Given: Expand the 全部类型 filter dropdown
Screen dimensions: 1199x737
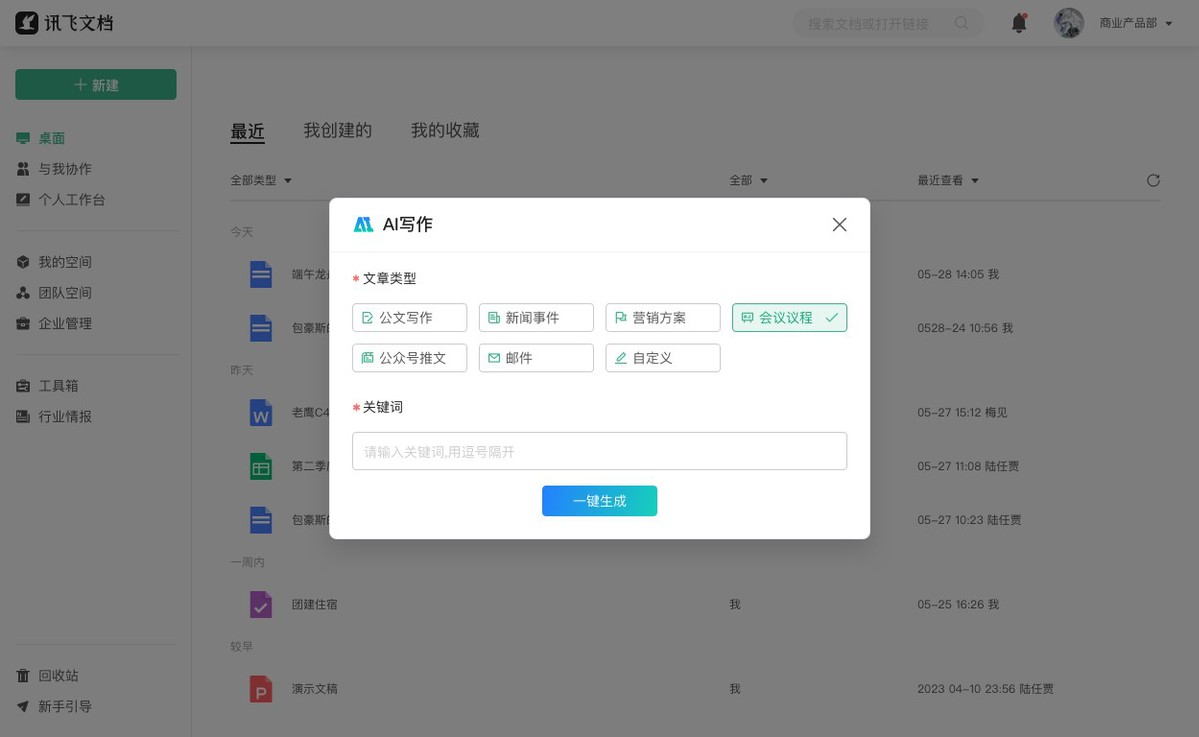Looking at the screenshot, I should (x=261, y=181).
